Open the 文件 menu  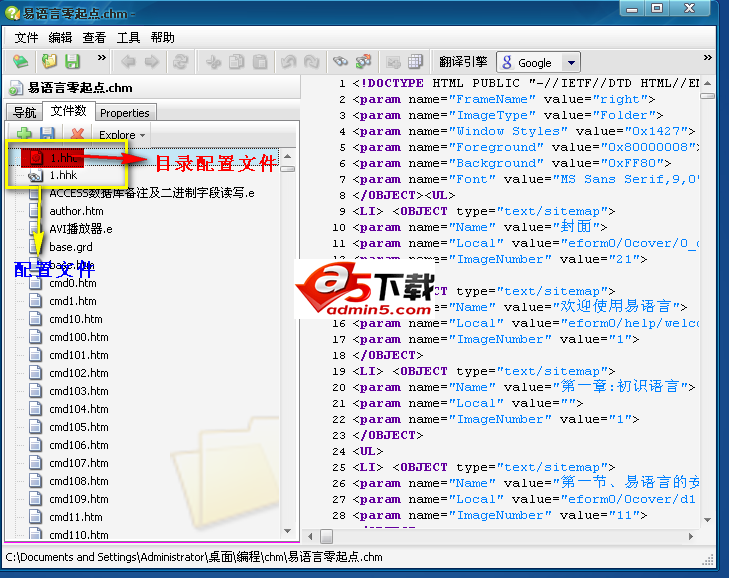(x=27, y=37)
